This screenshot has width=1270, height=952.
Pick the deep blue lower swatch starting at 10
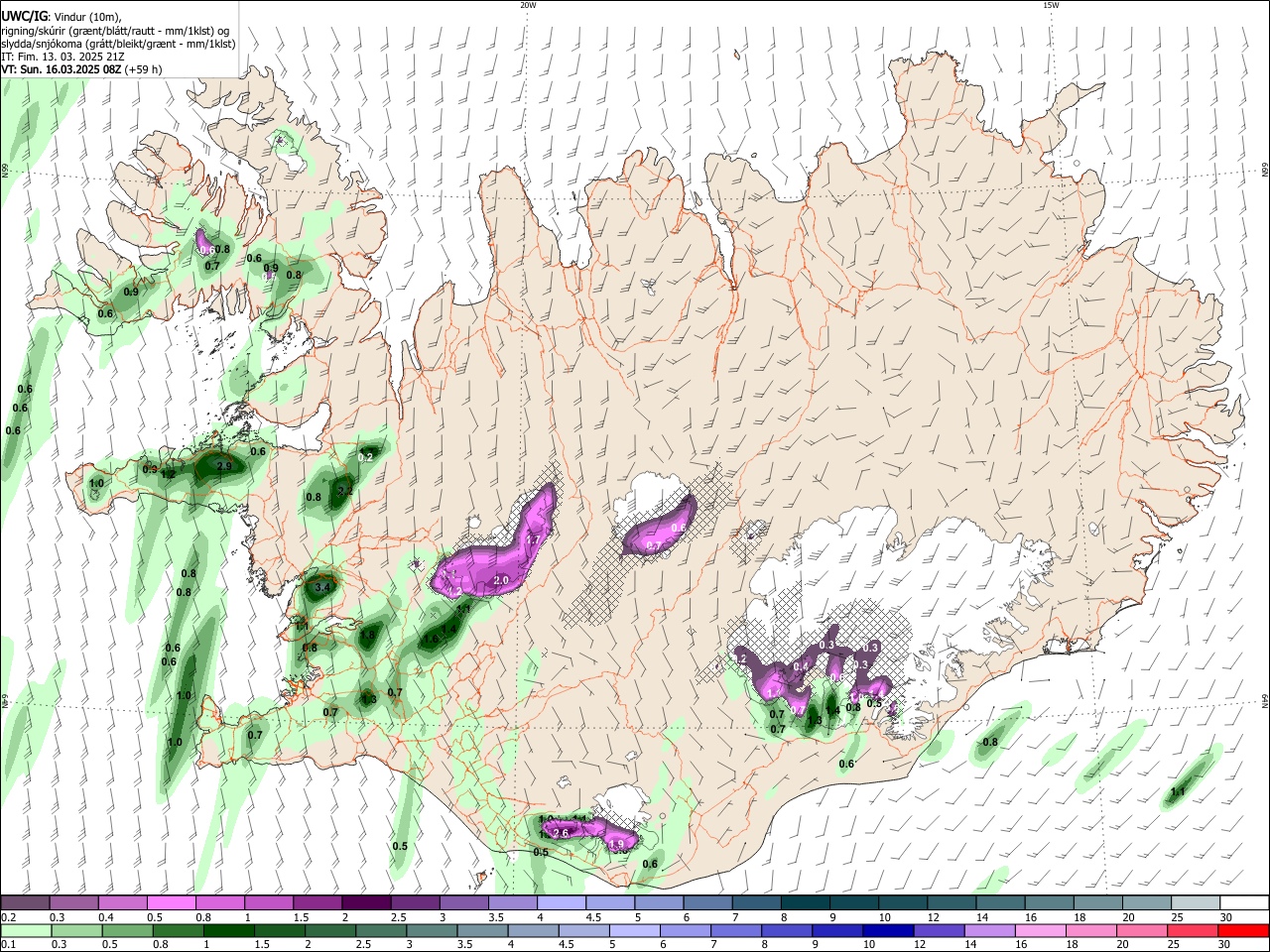click(x=888, y=931)
